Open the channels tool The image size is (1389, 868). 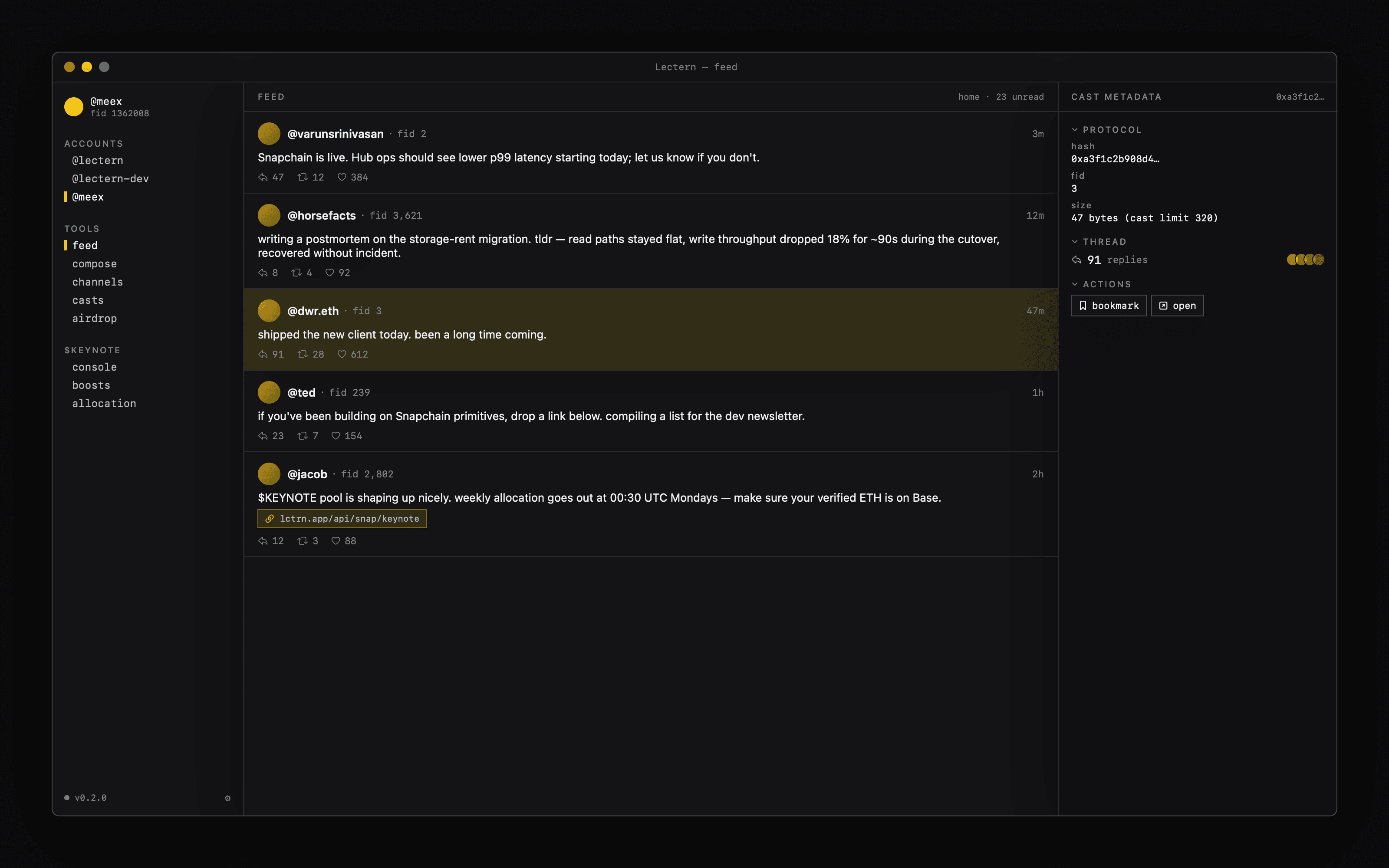tap(98, 282)
